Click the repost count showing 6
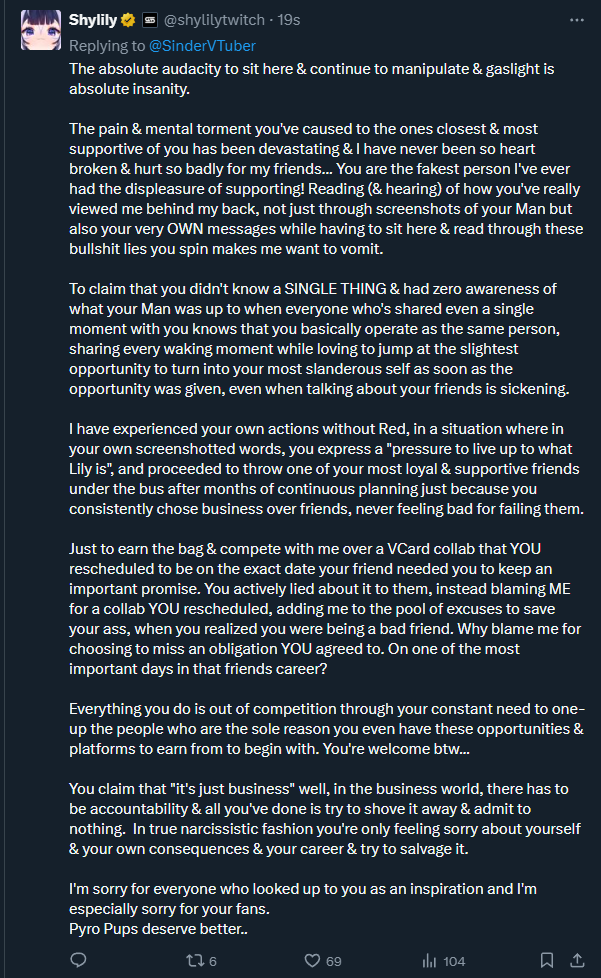This screenshot has height=978, width=601. (x=212, y=962)
